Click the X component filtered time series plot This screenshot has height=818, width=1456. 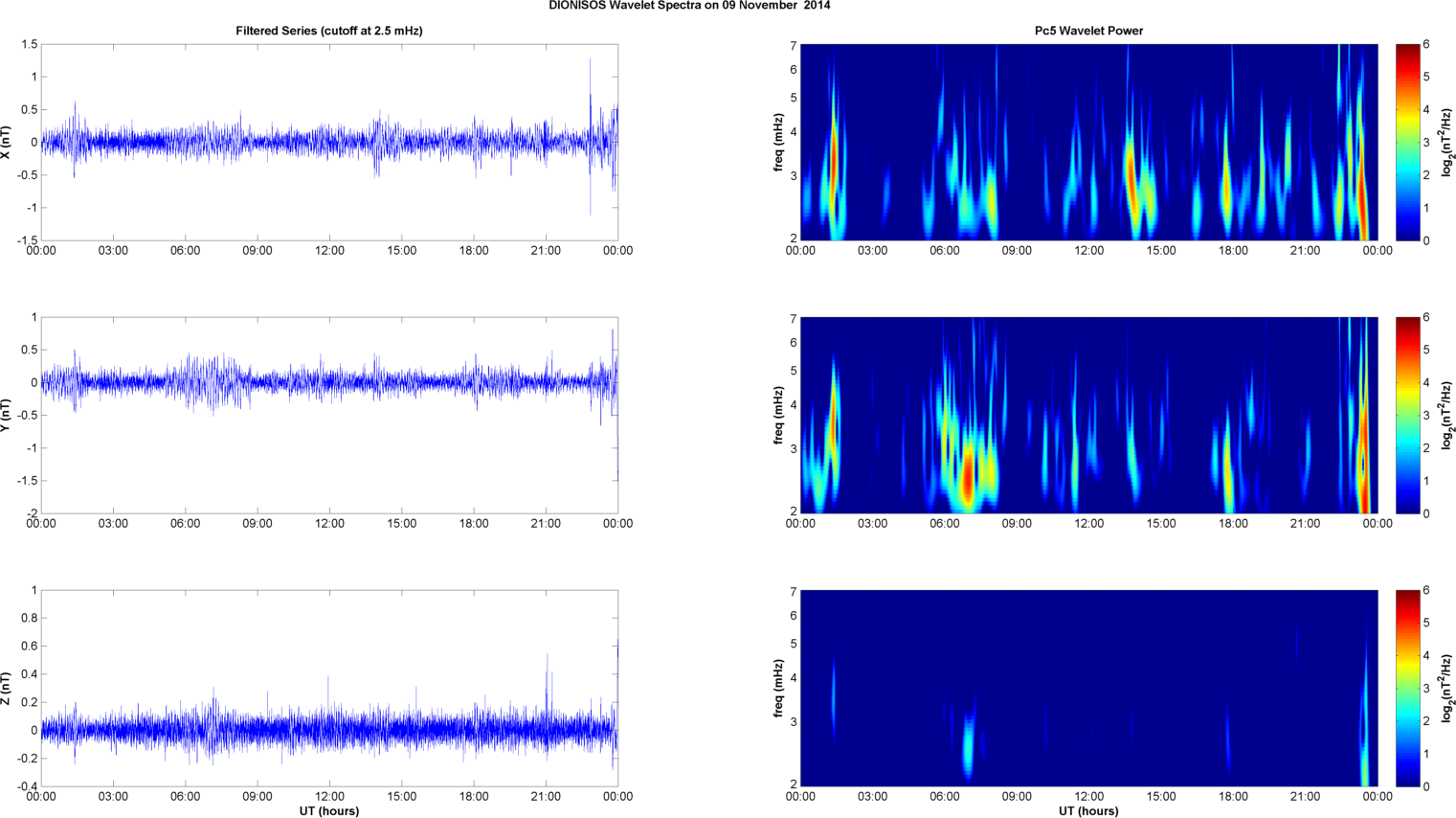point(329,142)
